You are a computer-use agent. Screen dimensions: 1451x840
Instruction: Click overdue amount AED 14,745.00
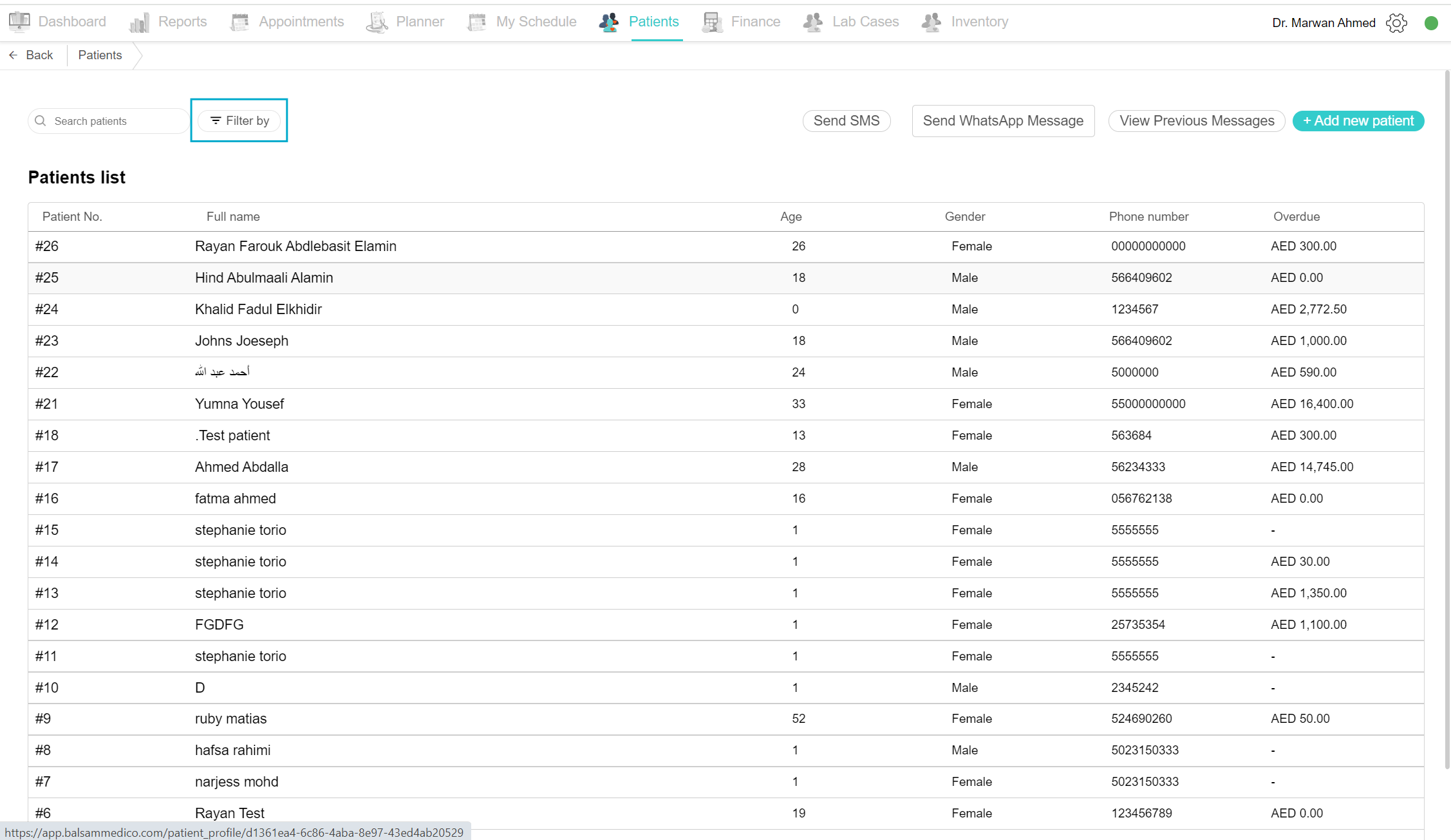tap(1312, 467)
